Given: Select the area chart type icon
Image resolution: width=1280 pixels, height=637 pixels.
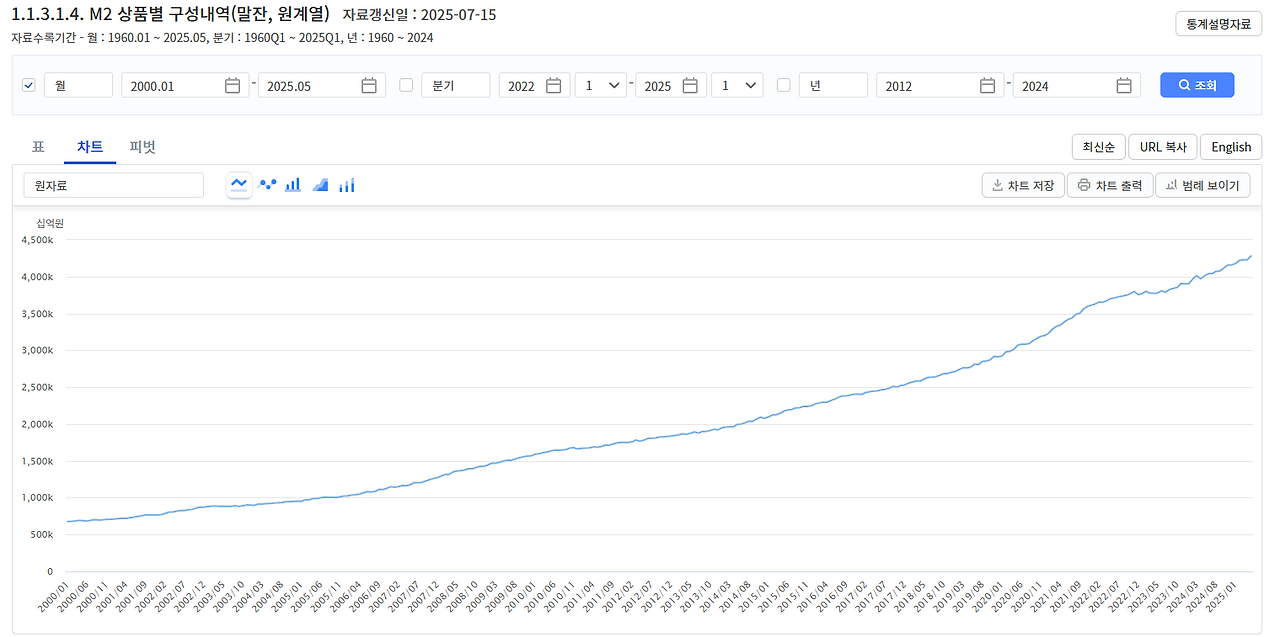Looking at the screenshot, I should click(x=320, y=185).
